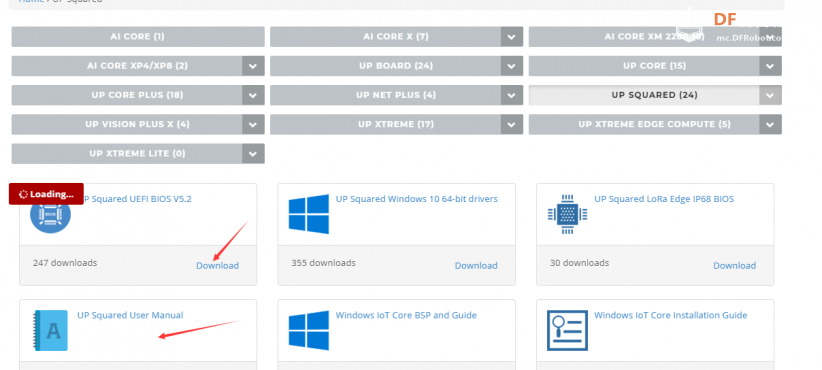Image resolution: width=822 pixels, height=370 pixels.
Task: Expand the UP XTREME dropdown arrow
Action: coord(512,125)
